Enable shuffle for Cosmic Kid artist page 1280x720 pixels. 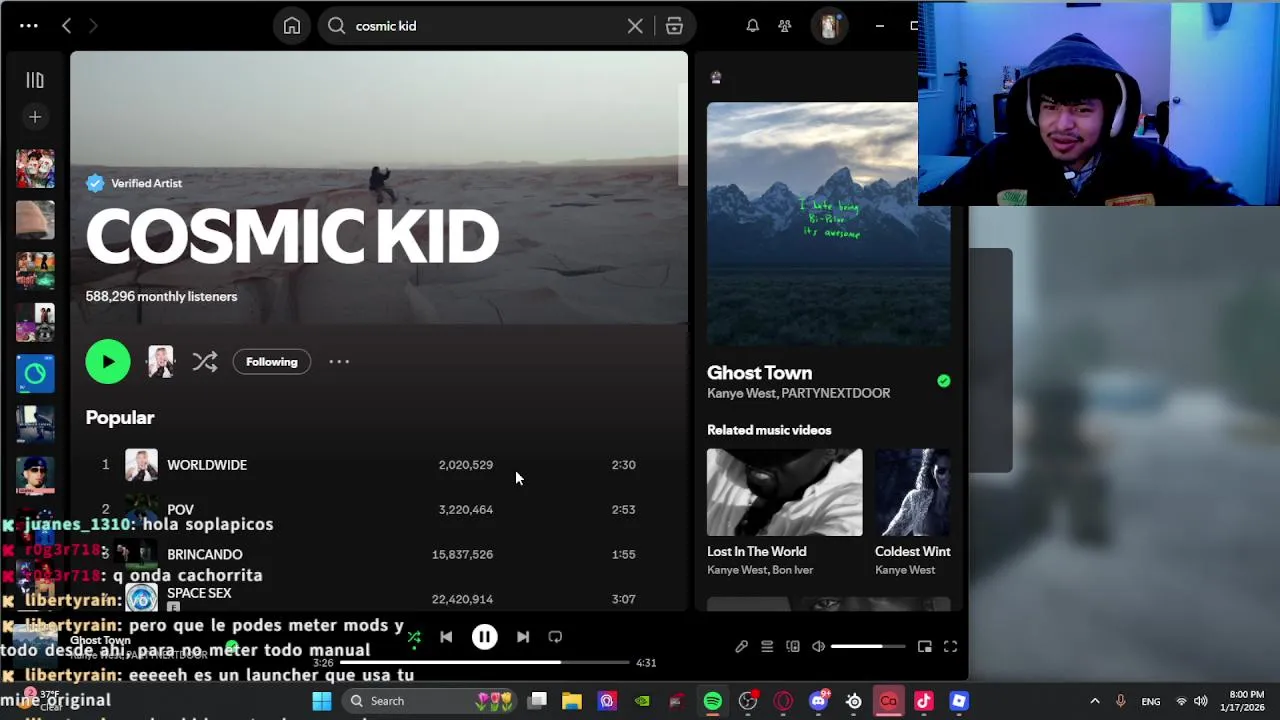pyautogui.click(x=205, y=362)
